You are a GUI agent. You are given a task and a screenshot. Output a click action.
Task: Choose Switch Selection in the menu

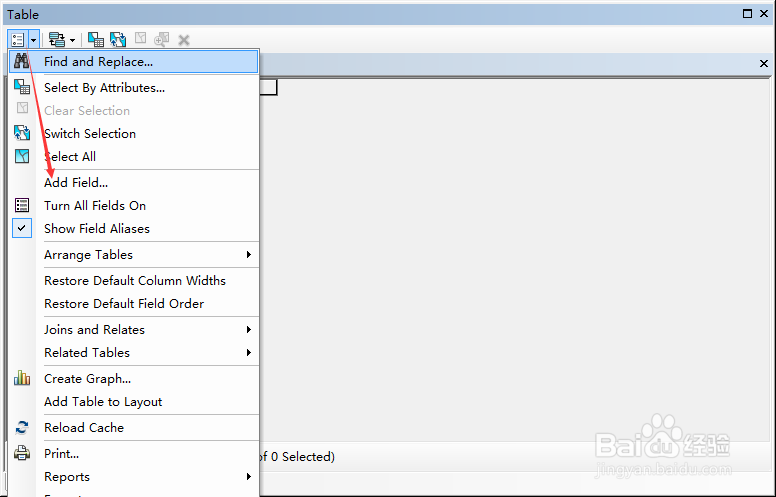pyautogui.click(x=134, y=134)
